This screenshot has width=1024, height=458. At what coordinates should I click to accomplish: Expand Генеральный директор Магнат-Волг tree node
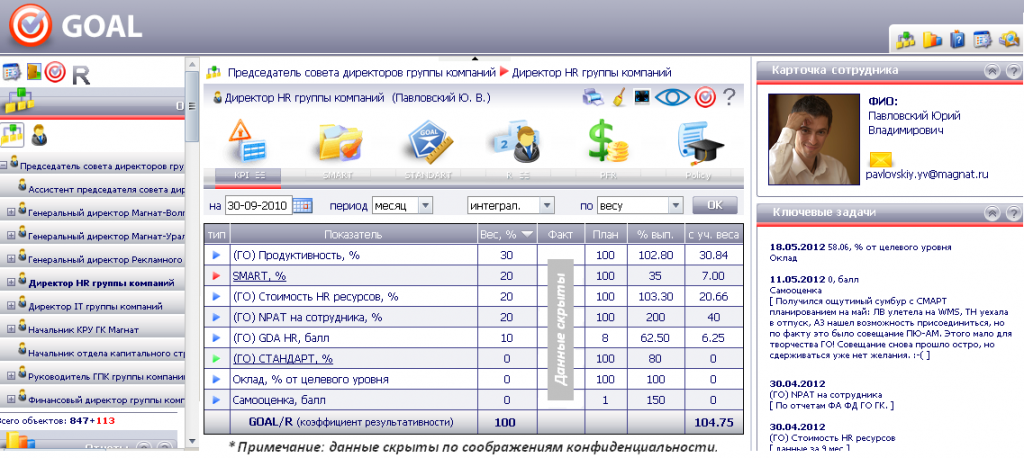pyautogui.click(x=10, y=212)
